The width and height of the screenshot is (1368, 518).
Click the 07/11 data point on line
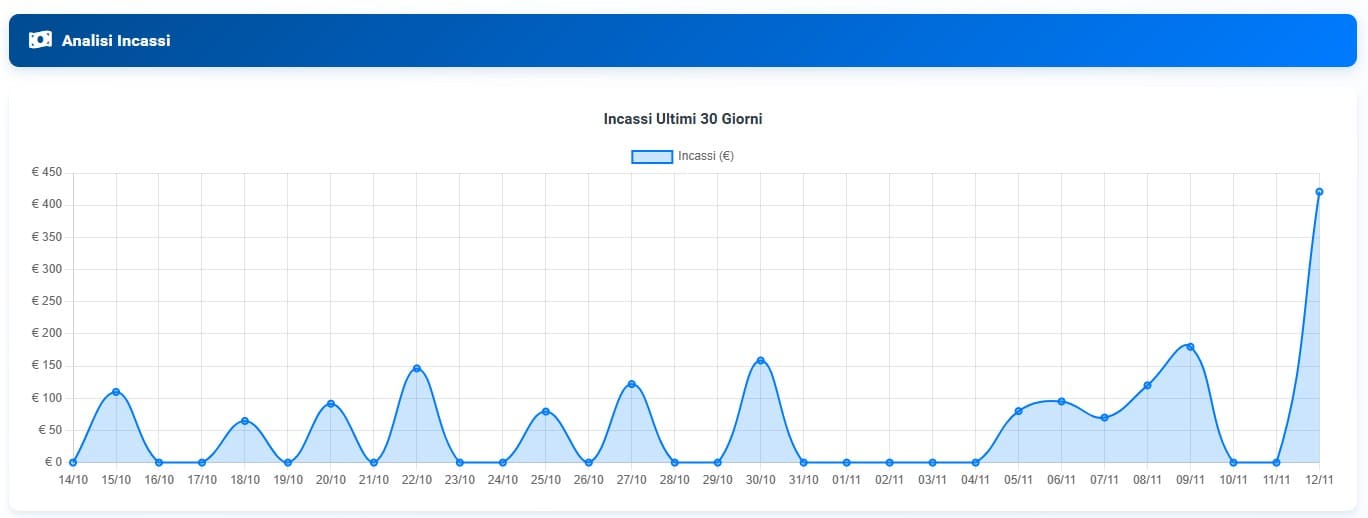point(1104,418)
